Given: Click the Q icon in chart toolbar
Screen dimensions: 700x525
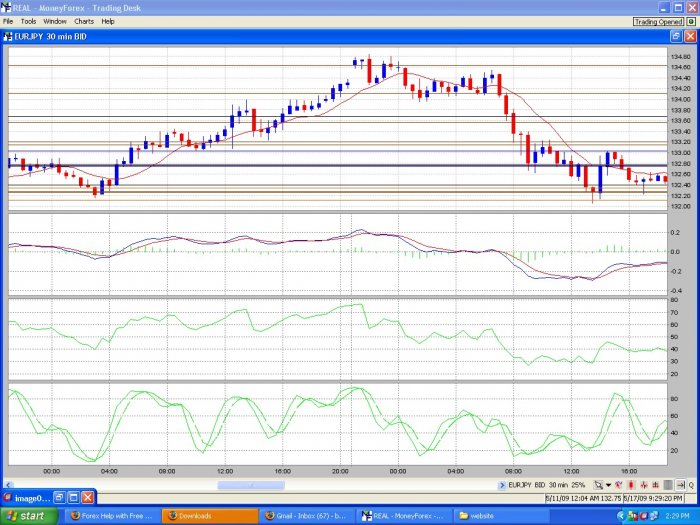Looking at the screenshot, I should (x=692, y=485).
